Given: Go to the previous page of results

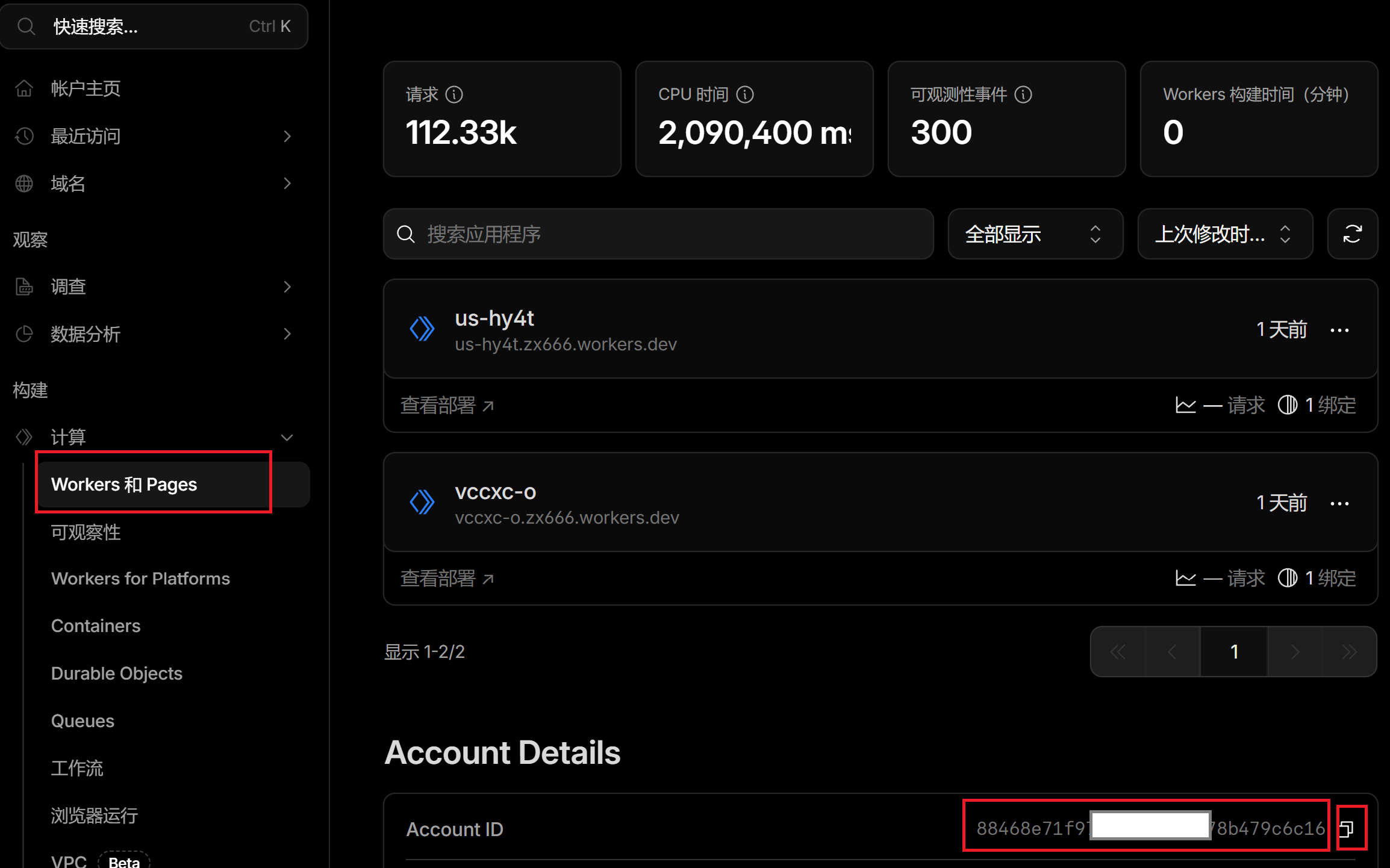Looking at the screenshot, I should point(1172,652).
